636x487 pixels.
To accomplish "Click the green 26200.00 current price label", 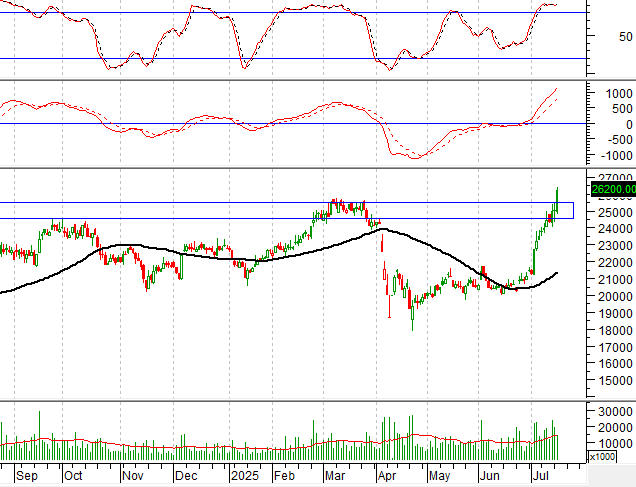I will 609,188.
